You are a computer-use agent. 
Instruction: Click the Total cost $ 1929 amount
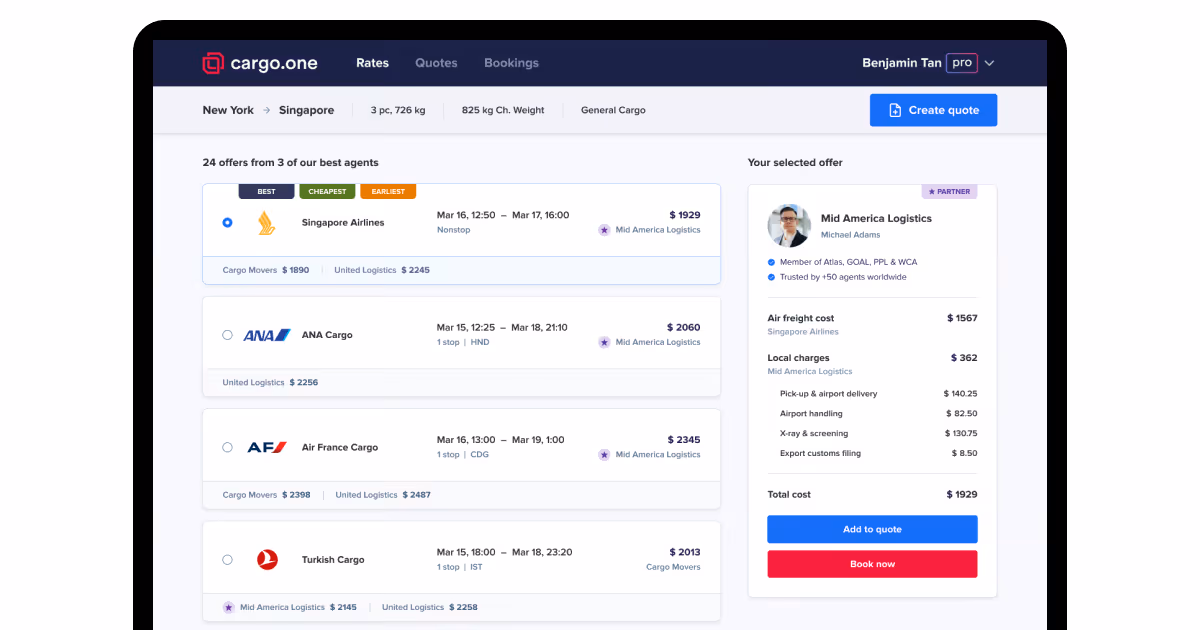tap(962, 495)
